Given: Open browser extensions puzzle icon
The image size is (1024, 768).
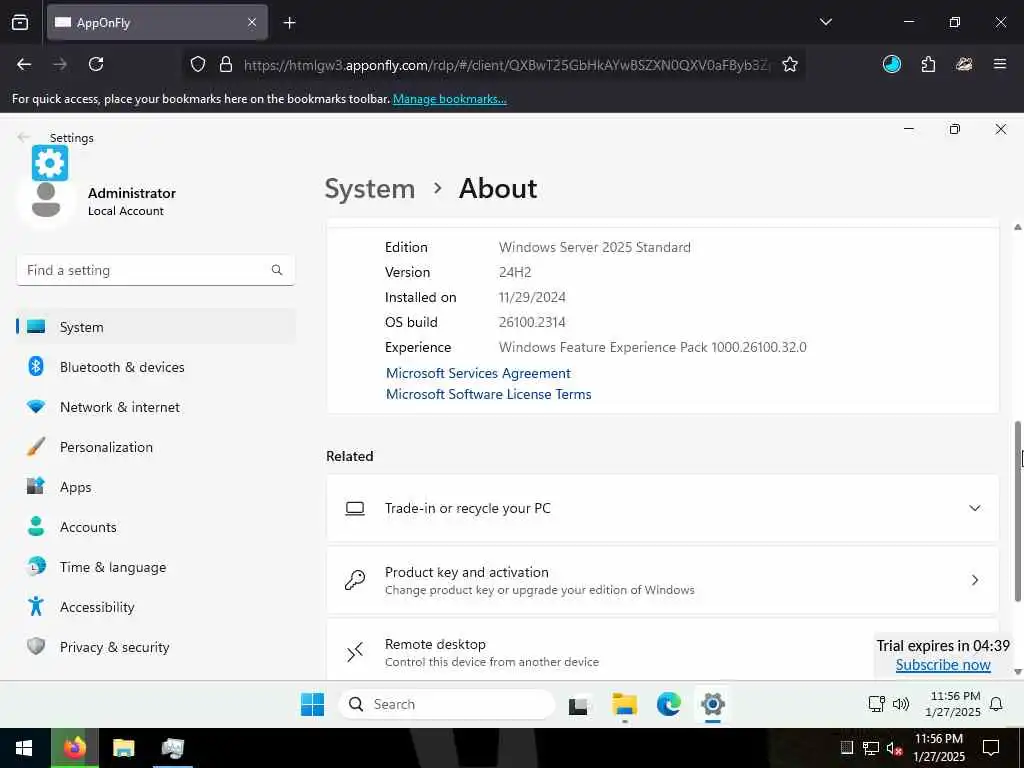Looking at the screenshot, I should pyautogui.click(x=928, y=64).
